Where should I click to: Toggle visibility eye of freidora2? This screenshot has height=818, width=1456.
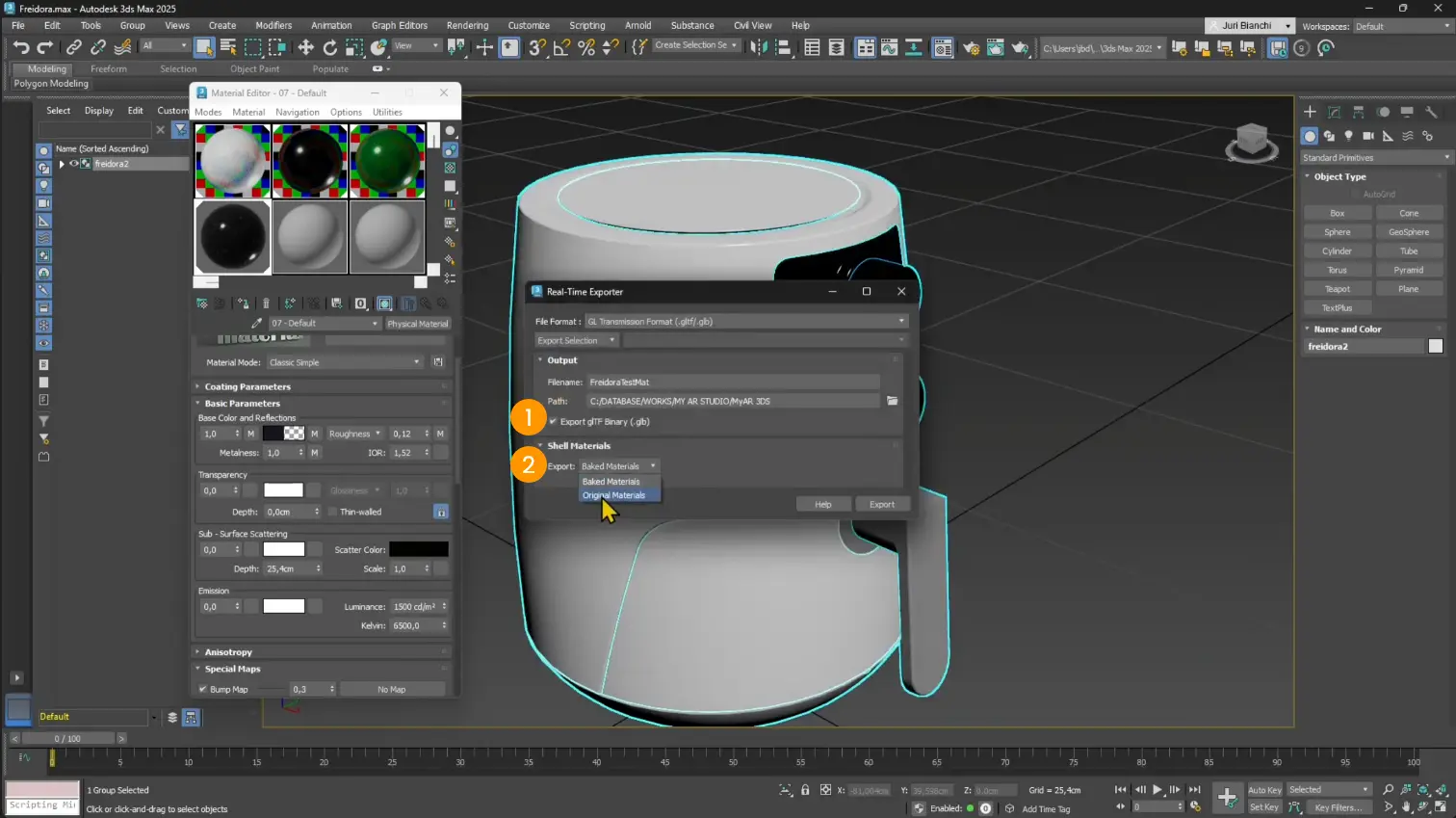coord(73,164)
